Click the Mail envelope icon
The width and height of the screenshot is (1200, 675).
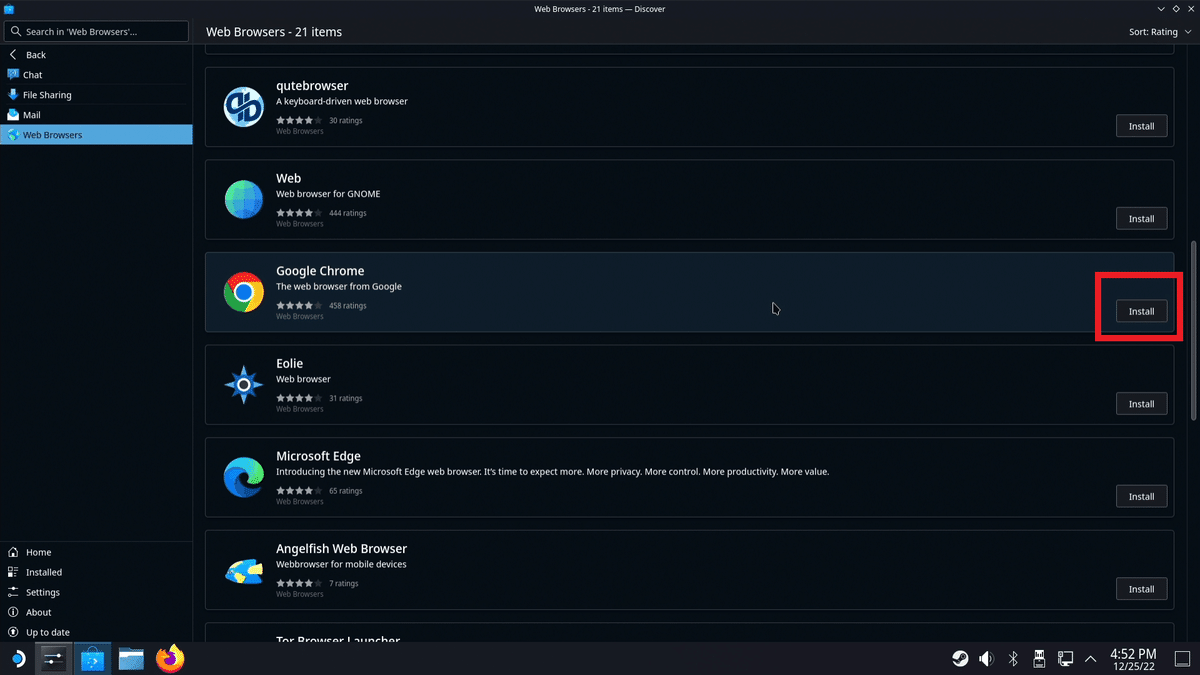[x=13, y=115]
